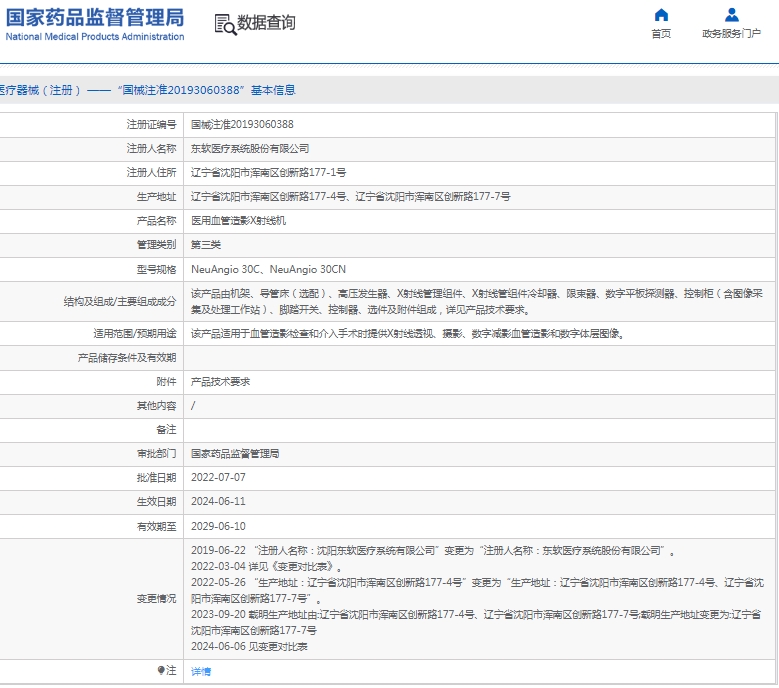Click the intended use description text
The height and width of the screenshot is (688, 779).
tap(407, 333)
